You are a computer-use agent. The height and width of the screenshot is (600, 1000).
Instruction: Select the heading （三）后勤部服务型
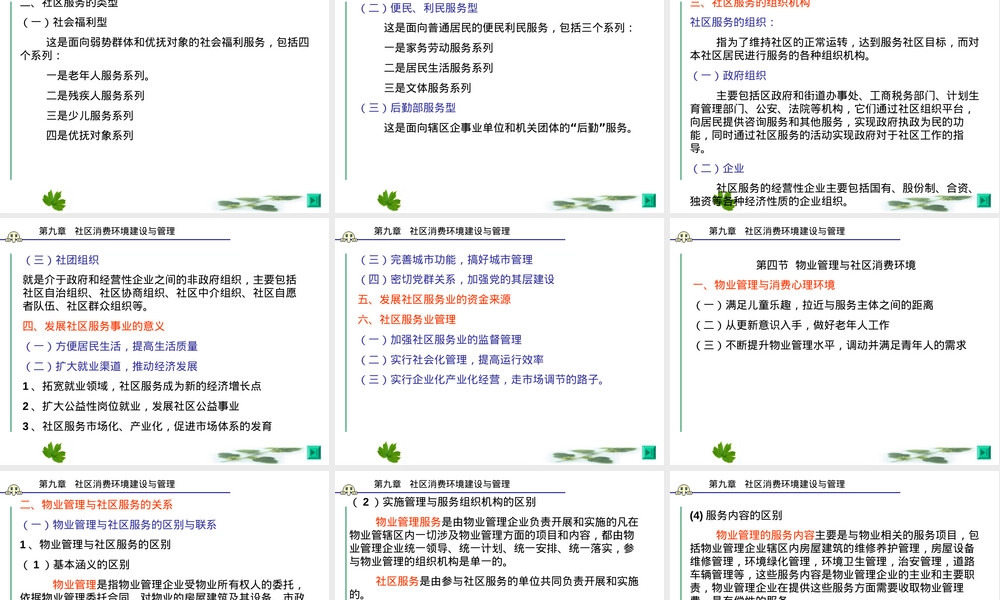[x=407, y=108]
